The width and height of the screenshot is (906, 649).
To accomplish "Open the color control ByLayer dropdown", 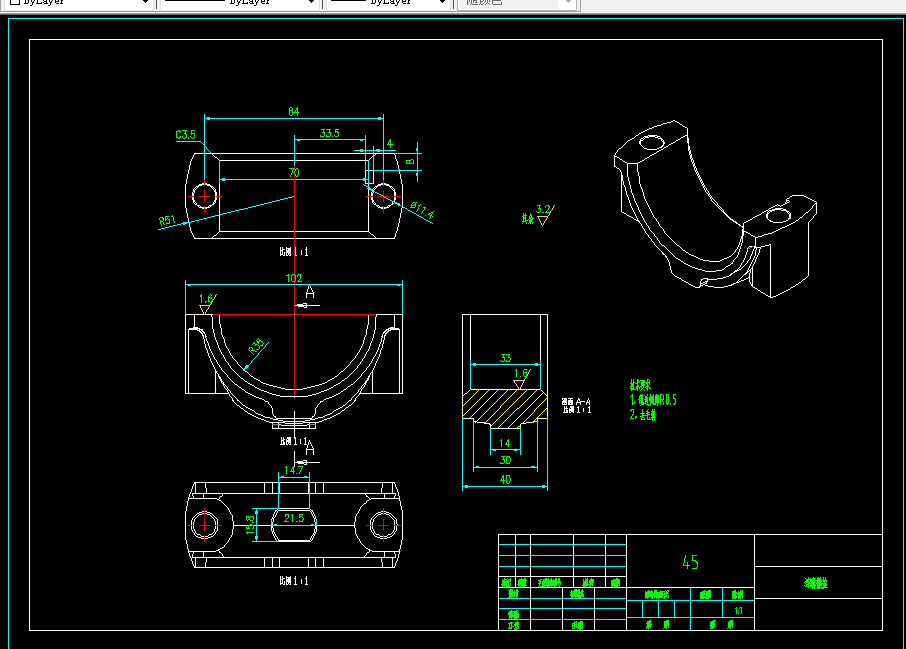I will [x=78, y=2].
